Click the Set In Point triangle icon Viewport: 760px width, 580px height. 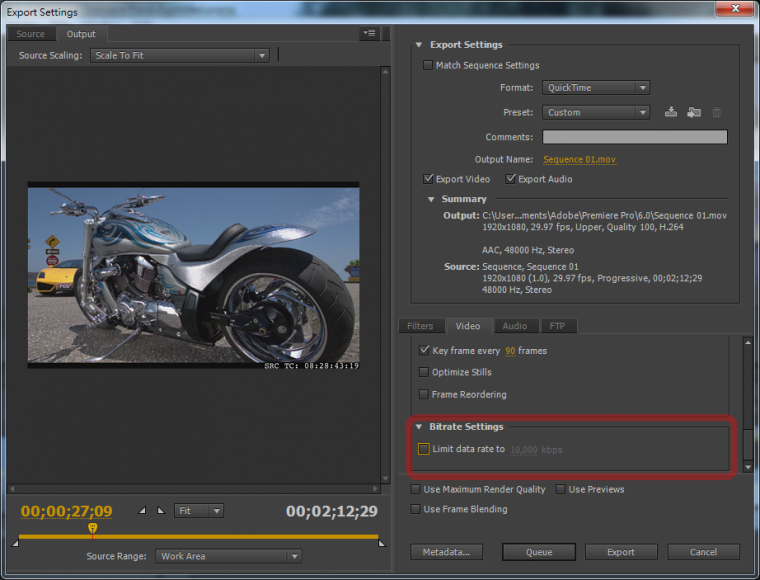pos(141,511)
